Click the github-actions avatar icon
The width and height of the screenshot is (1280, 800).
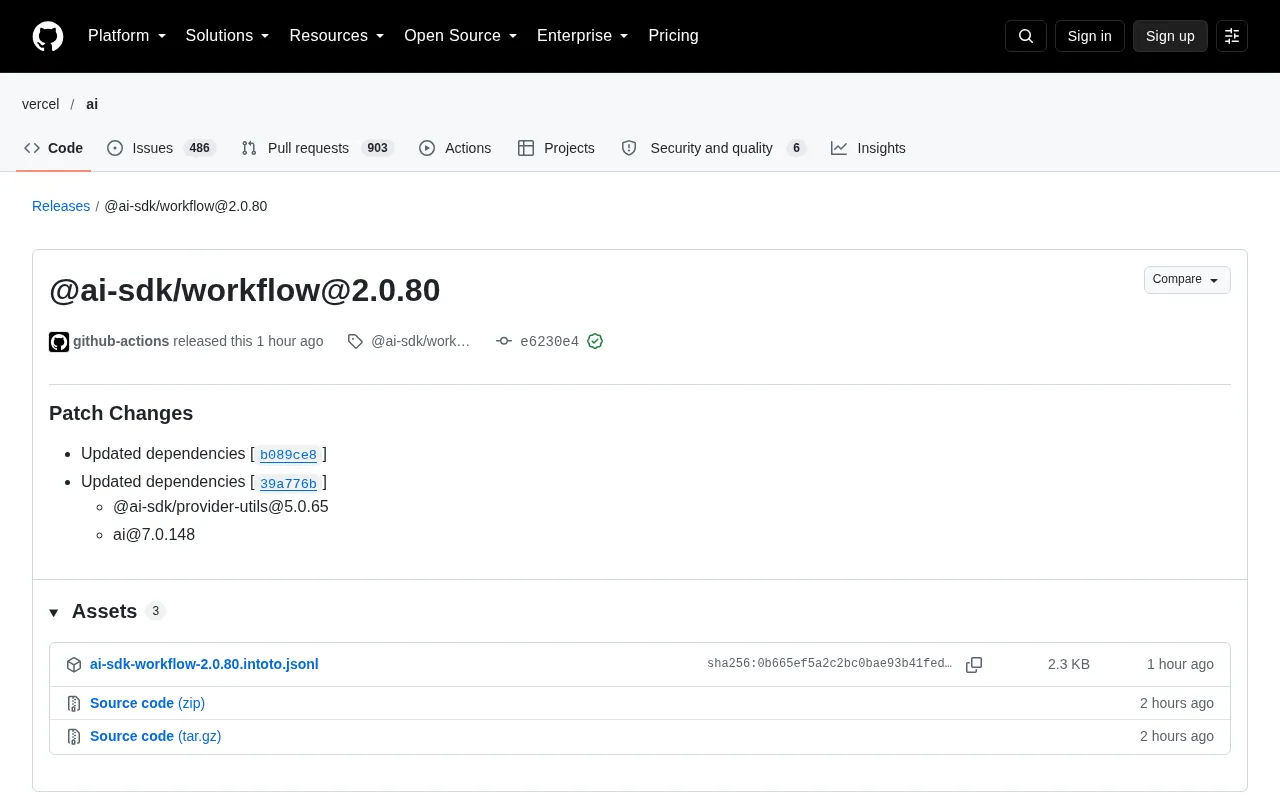[x=59, y=342]
